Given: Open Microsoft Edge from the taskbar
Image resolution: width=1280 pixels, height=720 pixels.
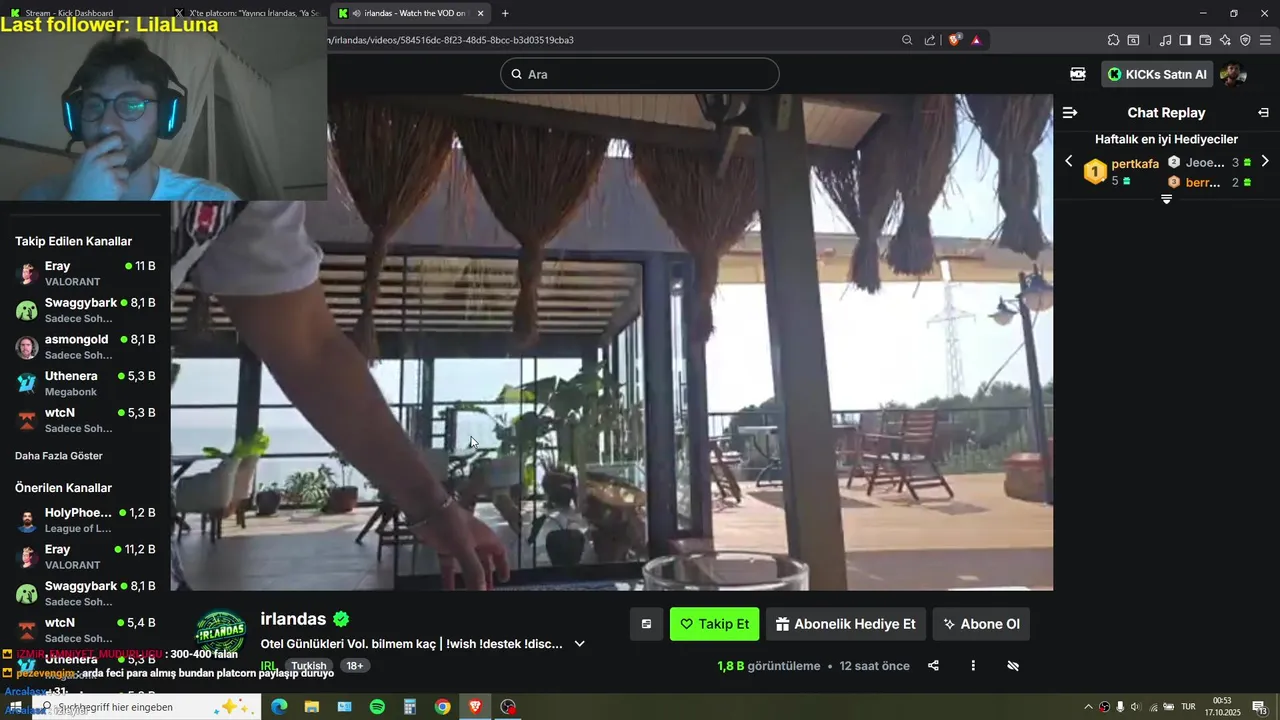Looking at the screenshot, I should (x=279, y=707).
